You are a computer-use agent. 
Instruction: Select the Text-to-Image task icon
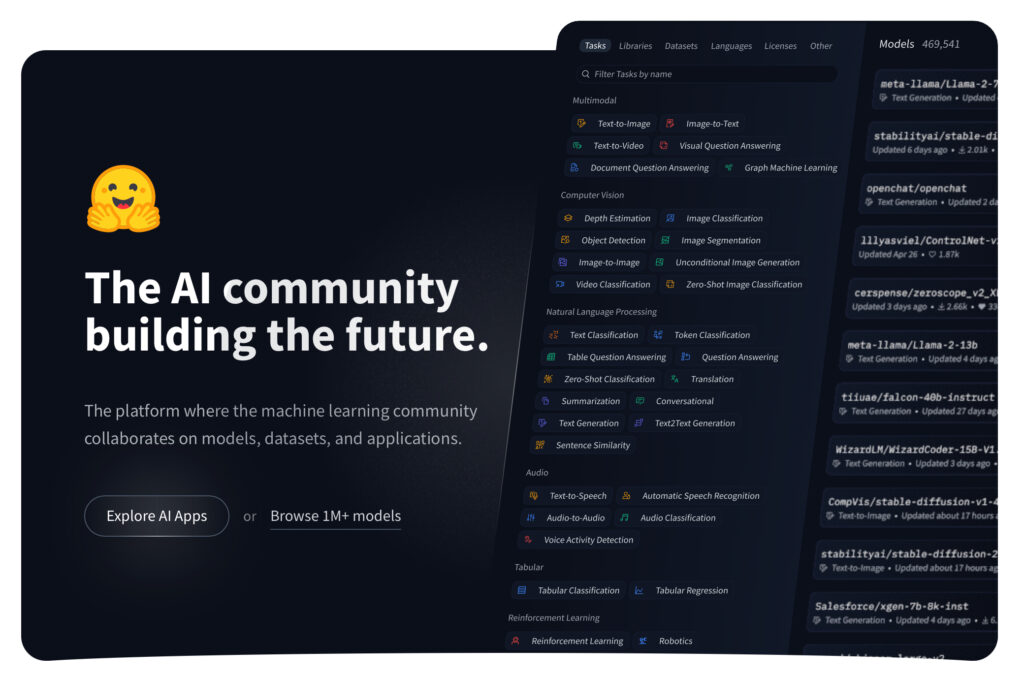[x=581, y=123]
